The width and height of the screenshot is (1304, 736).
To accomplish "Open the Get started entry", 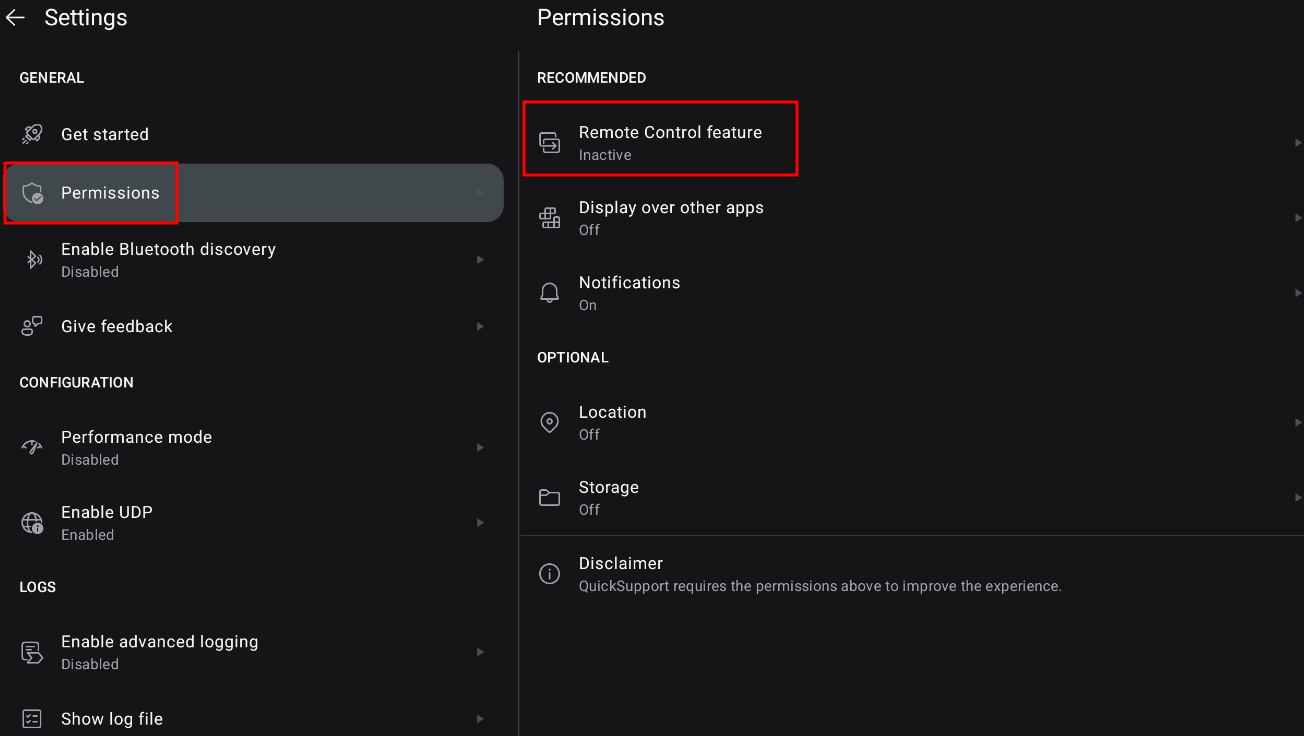I will tap(105, 134).
